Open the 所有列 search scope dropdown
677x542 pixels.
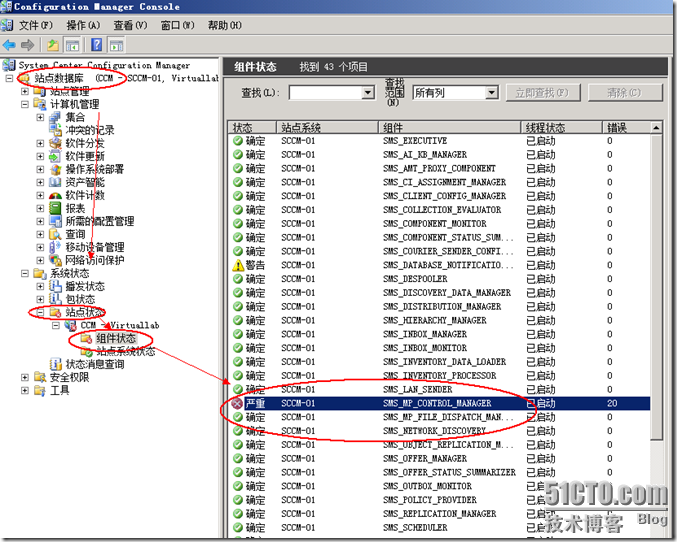click(x=491, y=92)
